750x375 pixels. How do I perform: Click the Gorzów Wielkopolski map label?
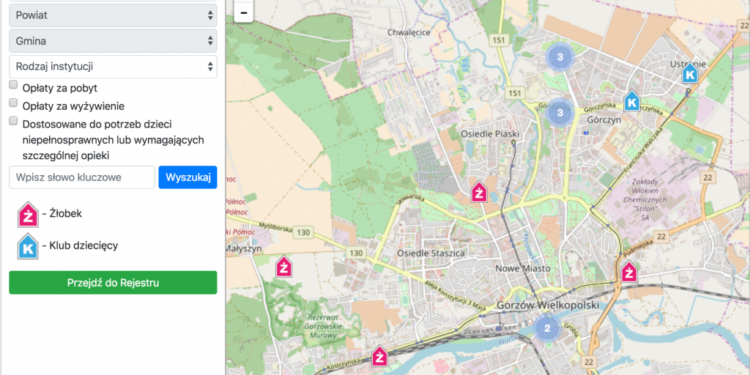pyautogui.click(x=548, y=305)
